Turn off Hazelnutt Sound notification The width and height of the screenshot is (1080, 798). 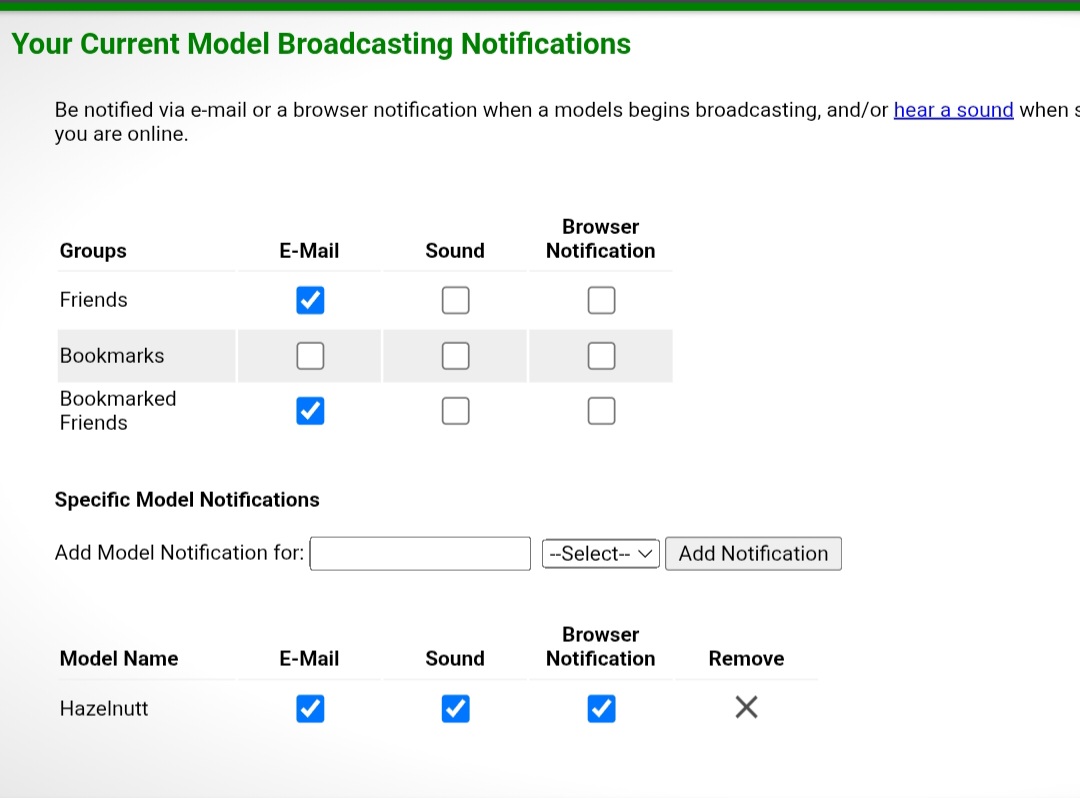pyautogui.click(x=455, y=709)
